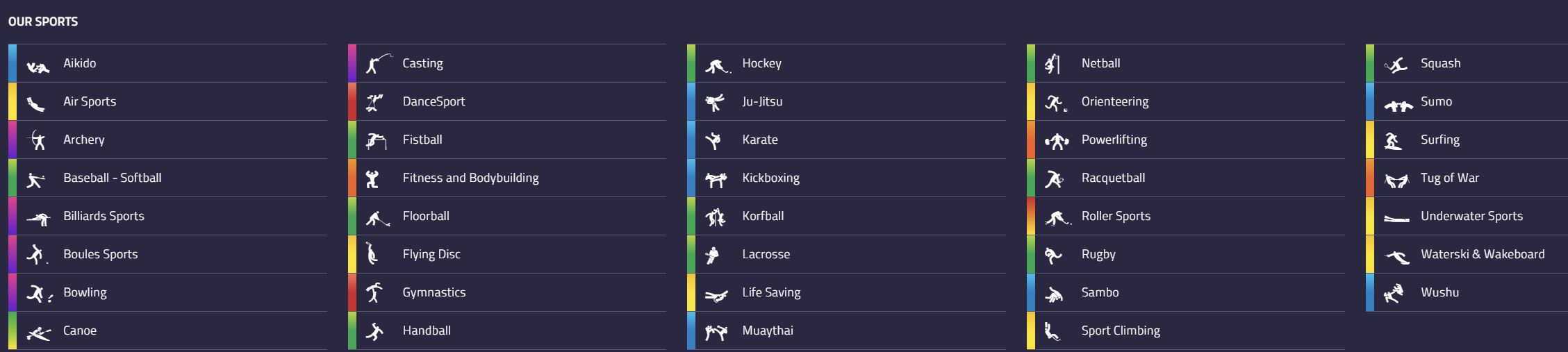Visit the Underwater Sports page
Image resolution: width=1568 pixels, height=352 pixels.
pyautogui.click(x=1471, y=216)
